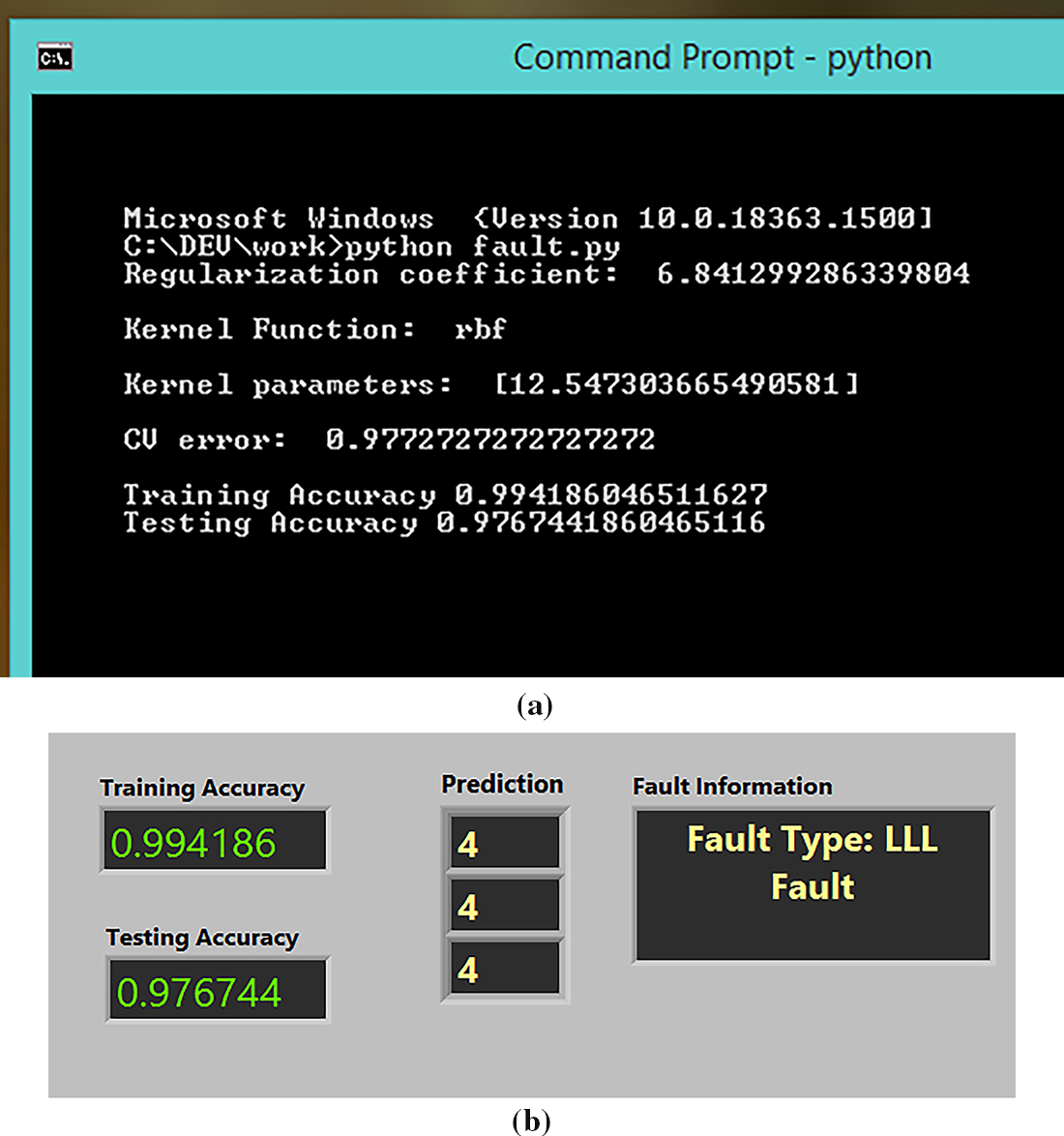Click console Testing Accuracy output line
Screen dimensions: 1064x1136
click(x=444, y=523)
